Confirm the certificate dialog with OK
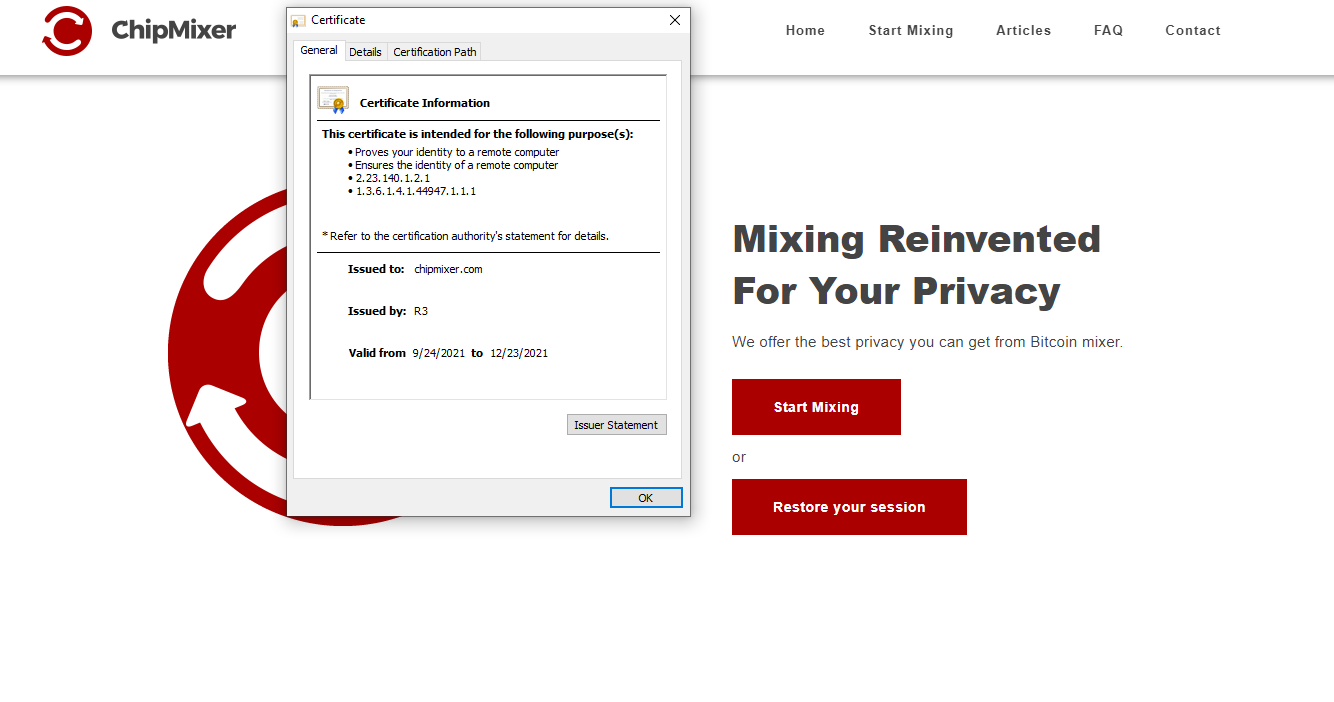 646,498
